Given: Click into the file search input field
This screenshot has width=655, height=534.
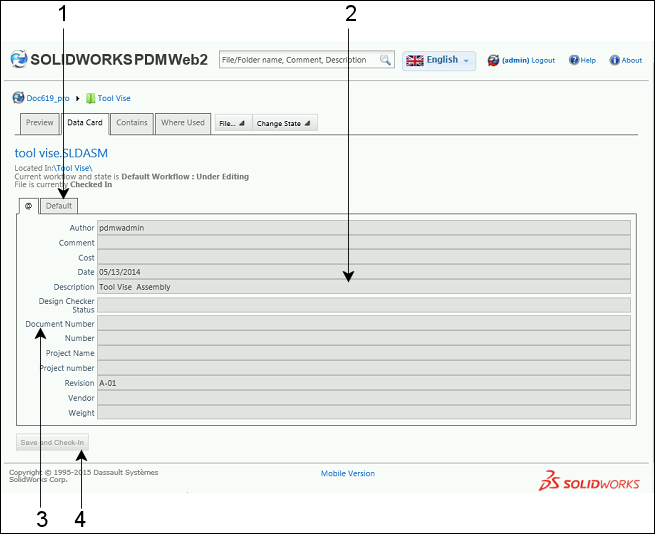Looking at the screenshot, I should [x=298, y=60].
